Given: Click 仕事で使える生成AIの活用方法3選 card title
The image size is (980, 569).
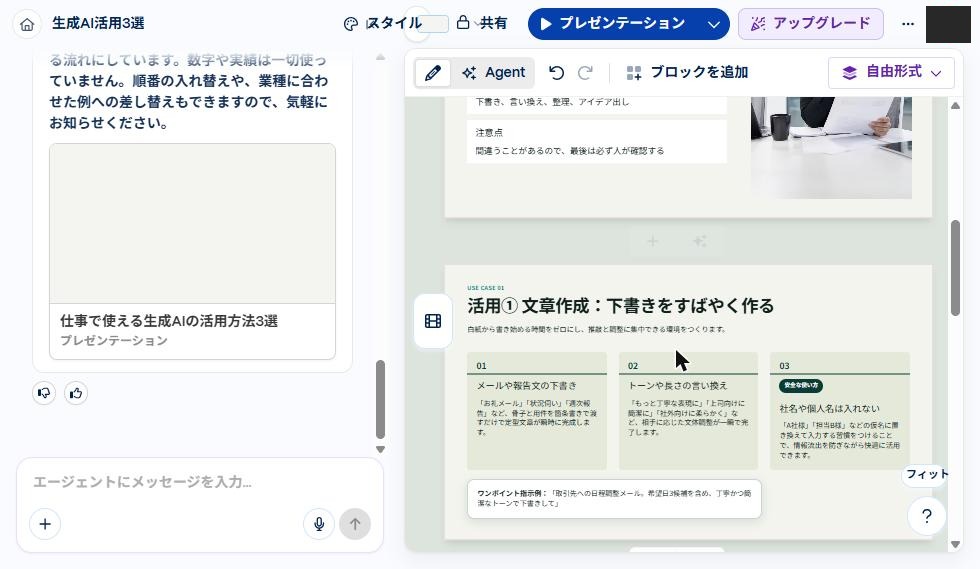Looking at the screenshot, I should (169, 321).
